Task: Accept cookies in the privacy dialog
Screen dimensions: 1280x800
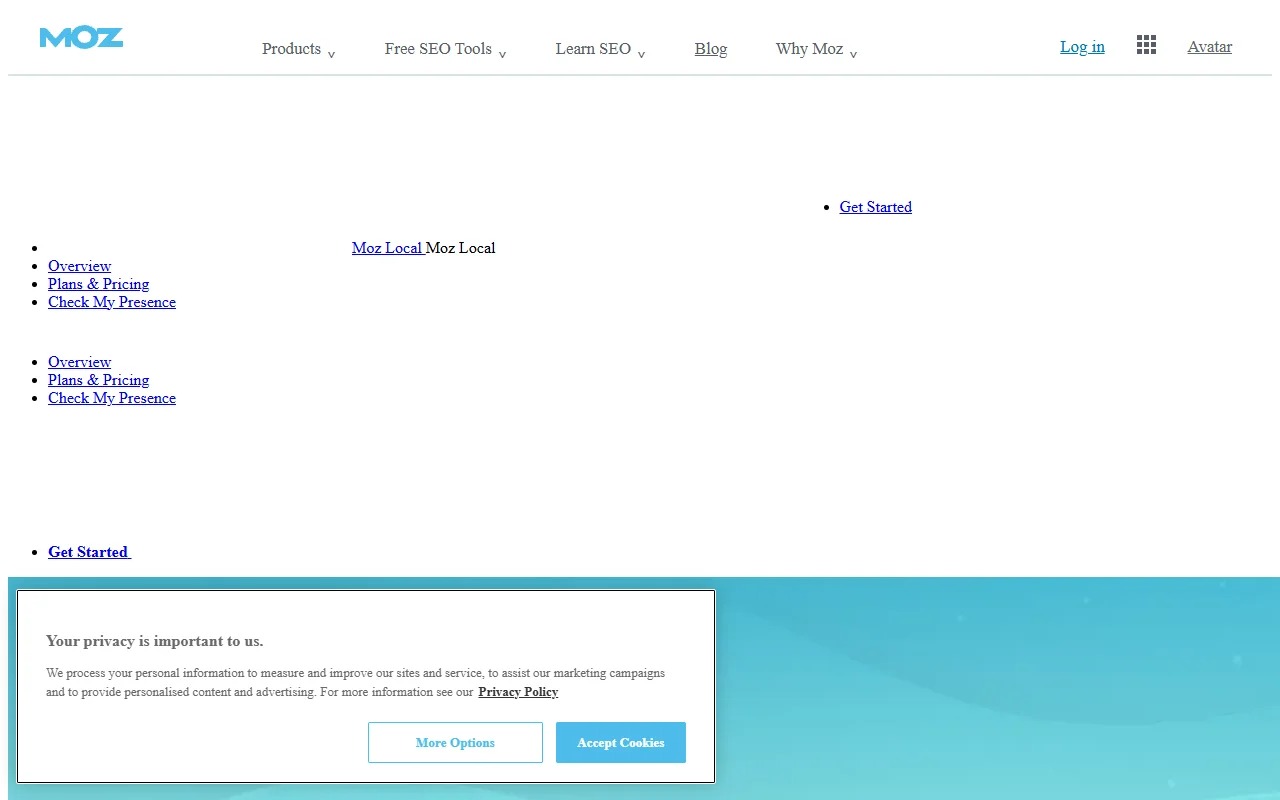Action: (620, 742)
